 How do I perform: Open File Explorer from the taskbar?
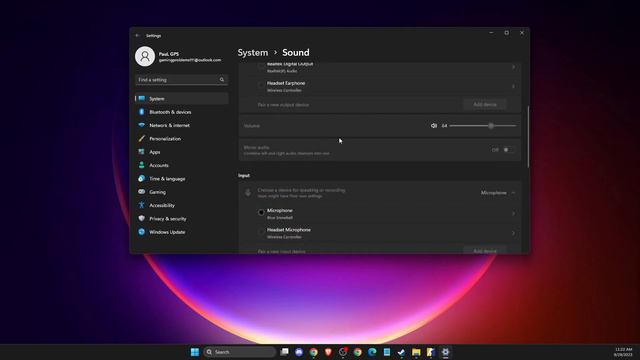coord(416,352)
